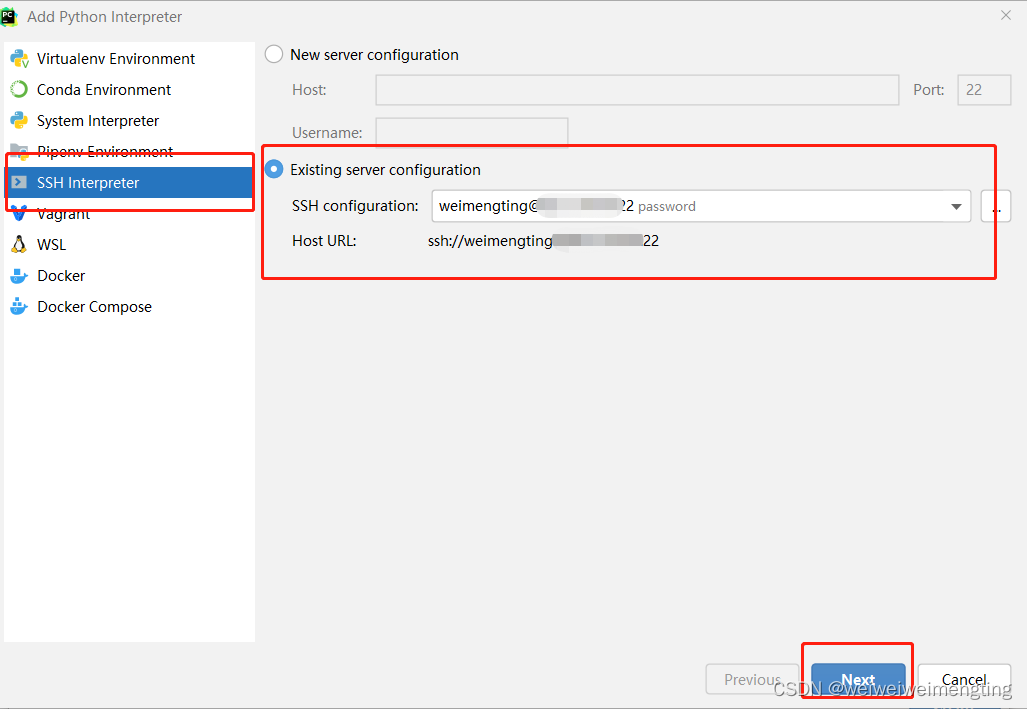Click the Virtualenv Environment python icon
Viewport: 1027px width, 709px height.
click(19, 59)
